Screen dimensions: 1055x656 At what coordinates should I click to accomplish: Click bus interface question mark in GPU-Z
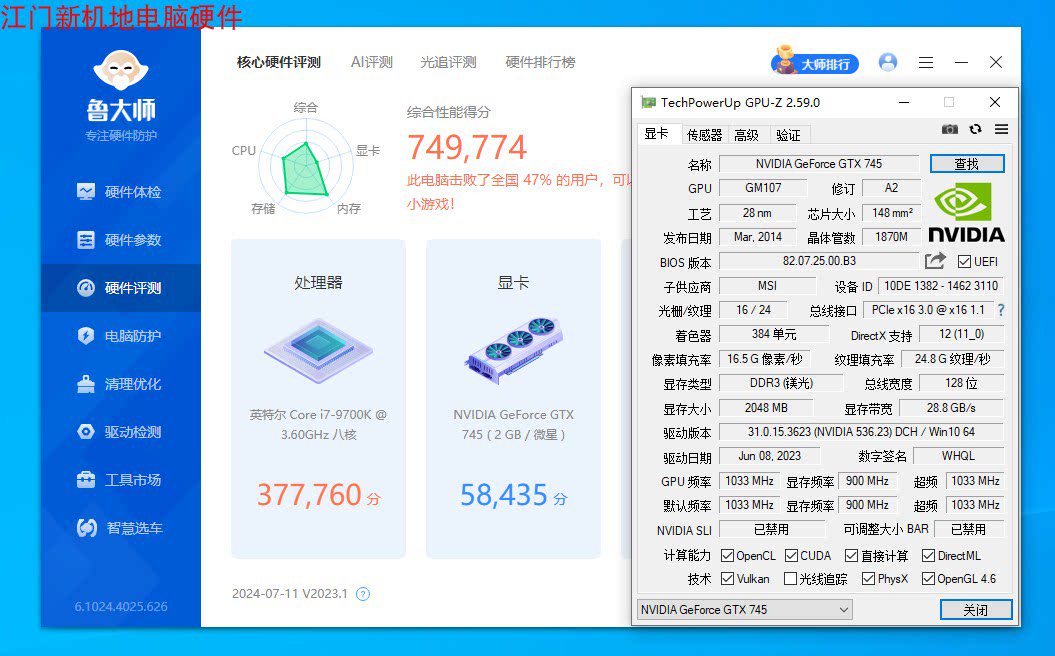1001,310
